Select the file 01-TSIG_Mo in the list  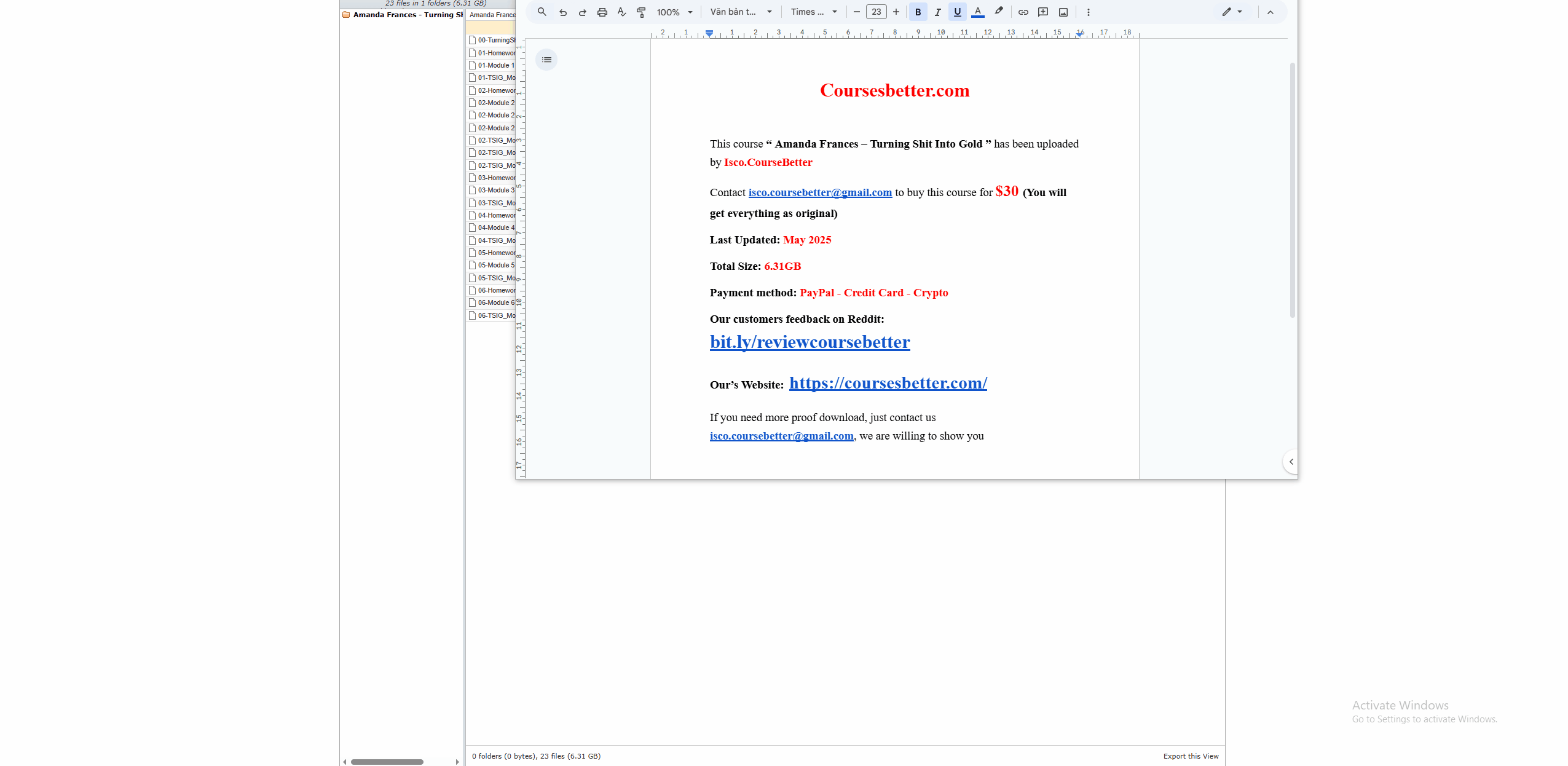click(x=492, y=77)
